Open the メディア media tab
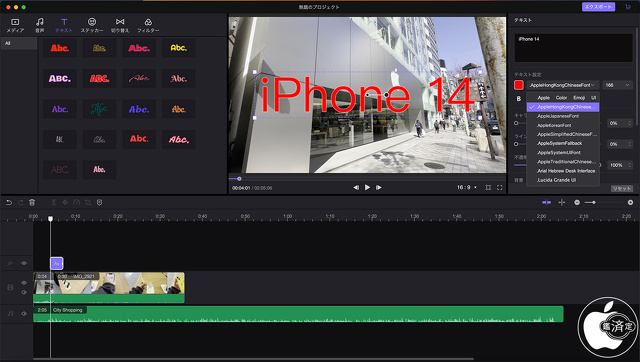The image size is (640, 362). coord(15,25)
